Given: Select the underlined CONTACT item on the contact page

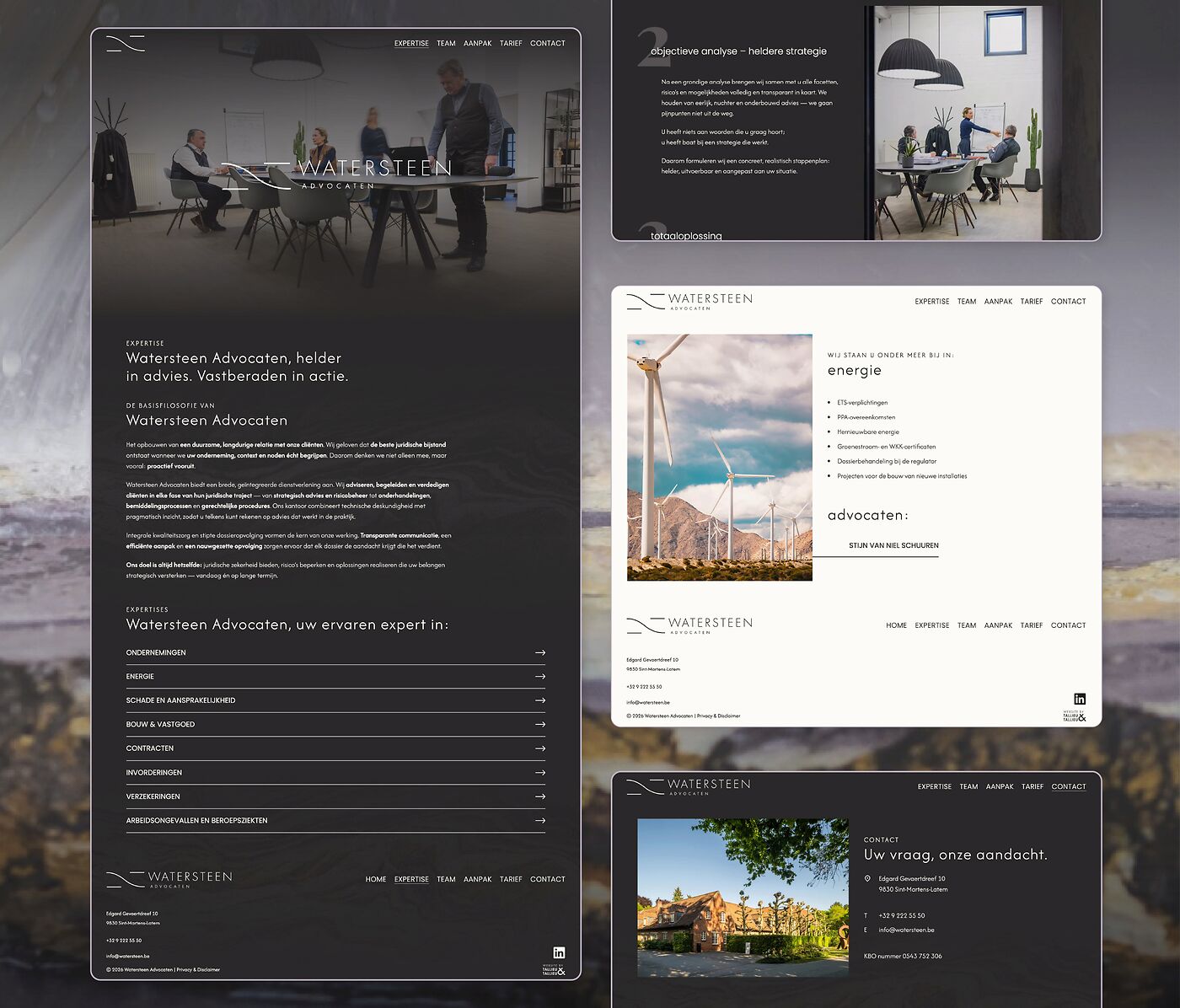Looking at the screenshot, I should click(1069, 786).
